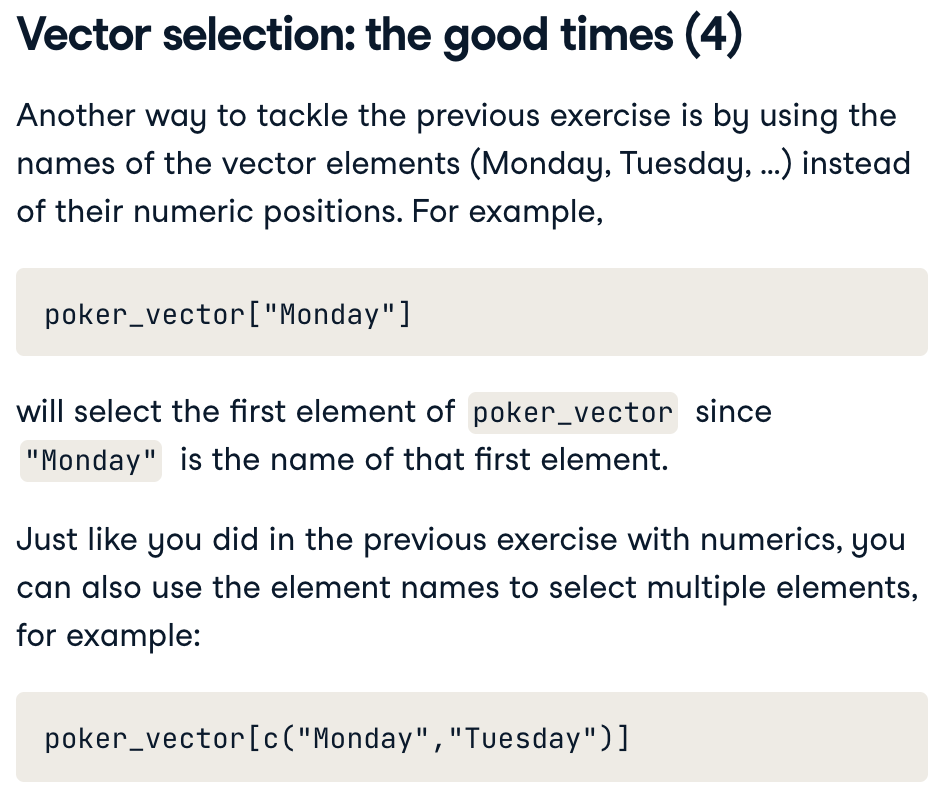The image size is (948, 802).
Task: Click the "(Monday, Tuesday, ...)" text in the intro
Action: (x=638, y=163)
